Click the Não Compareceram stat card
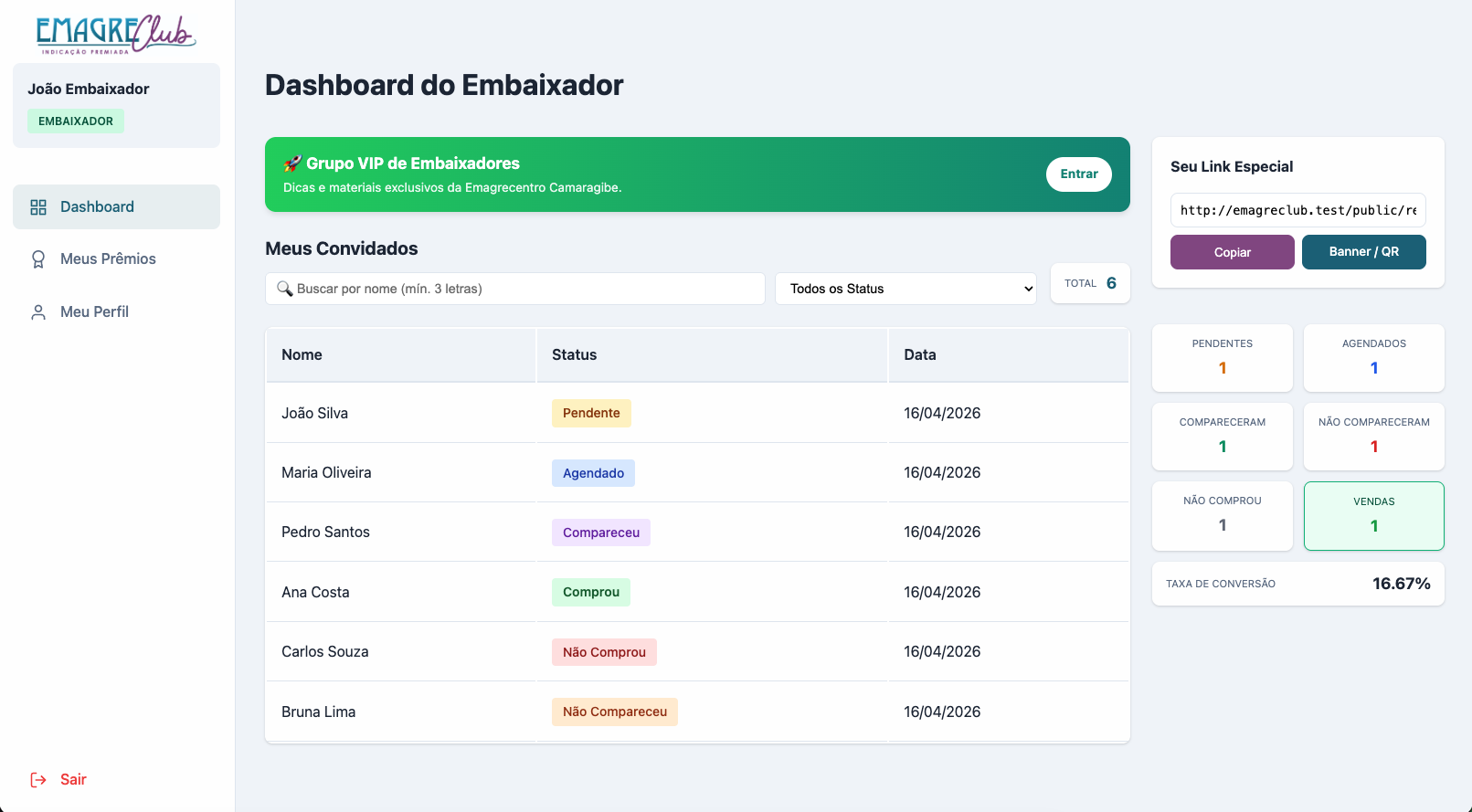This screenshot has height=812, width=1472. click(x=1374, y=437)
